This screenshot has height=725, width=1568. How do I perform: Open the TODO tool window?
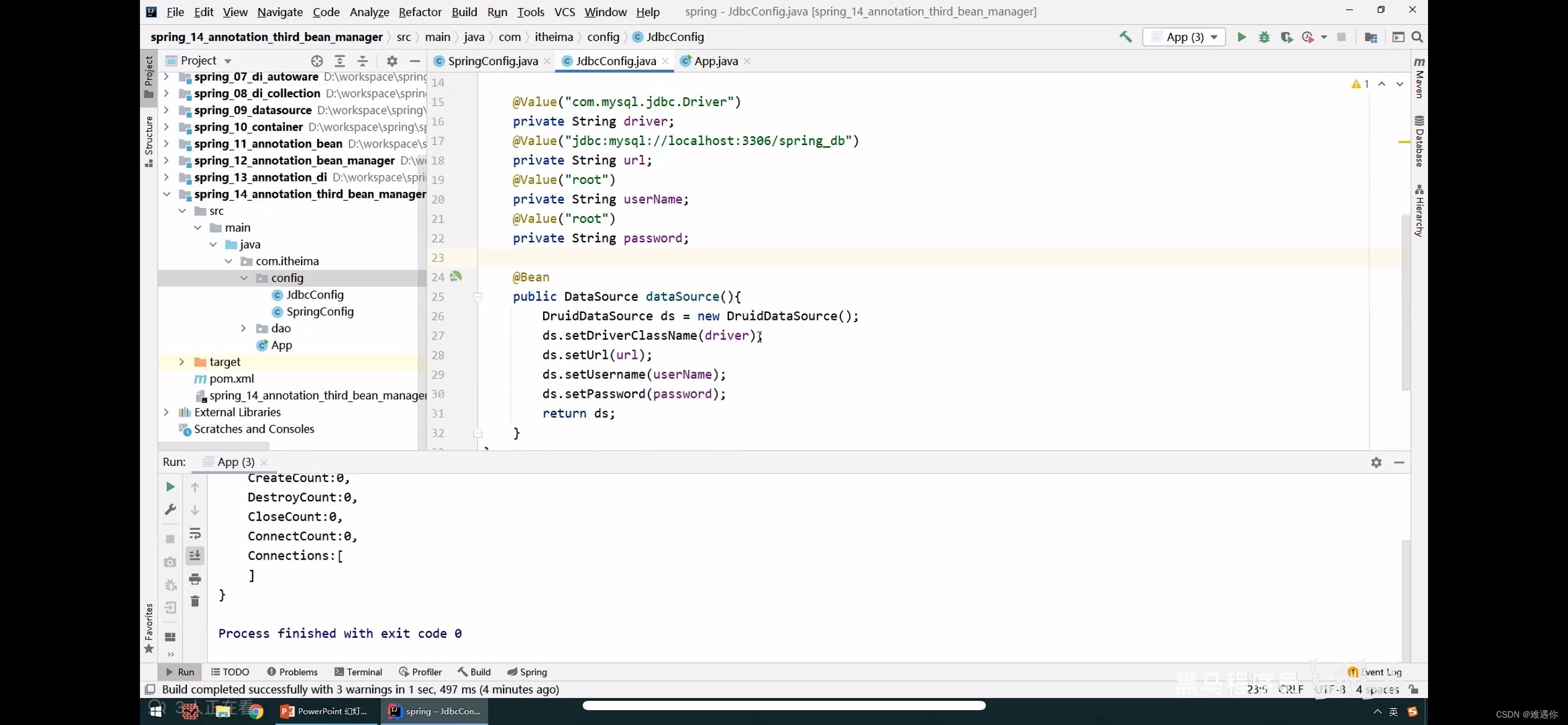(x=230, y=672)
